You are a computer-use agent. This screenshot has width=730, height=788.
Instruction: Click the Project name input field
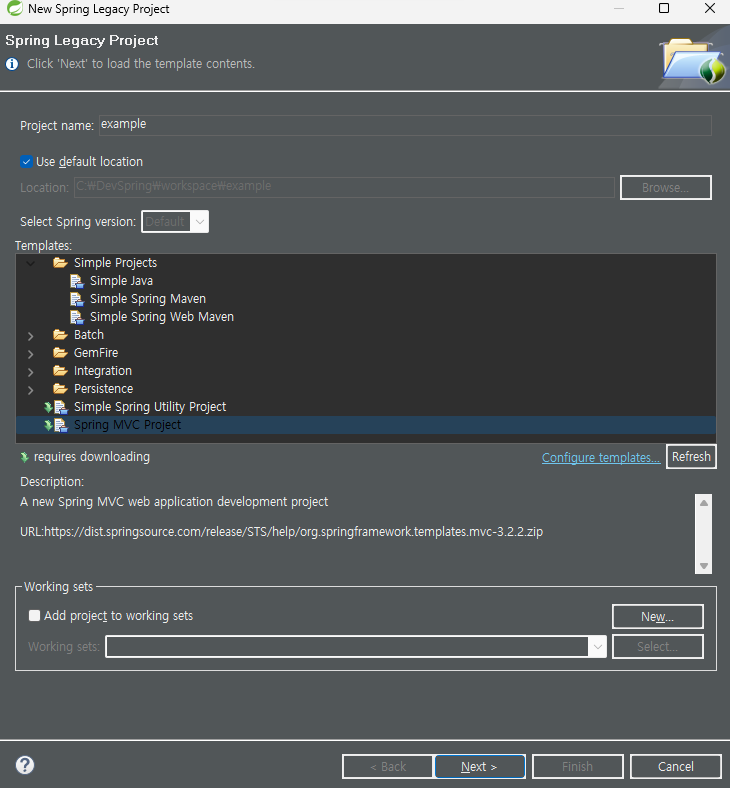click(x=405, y=125)
